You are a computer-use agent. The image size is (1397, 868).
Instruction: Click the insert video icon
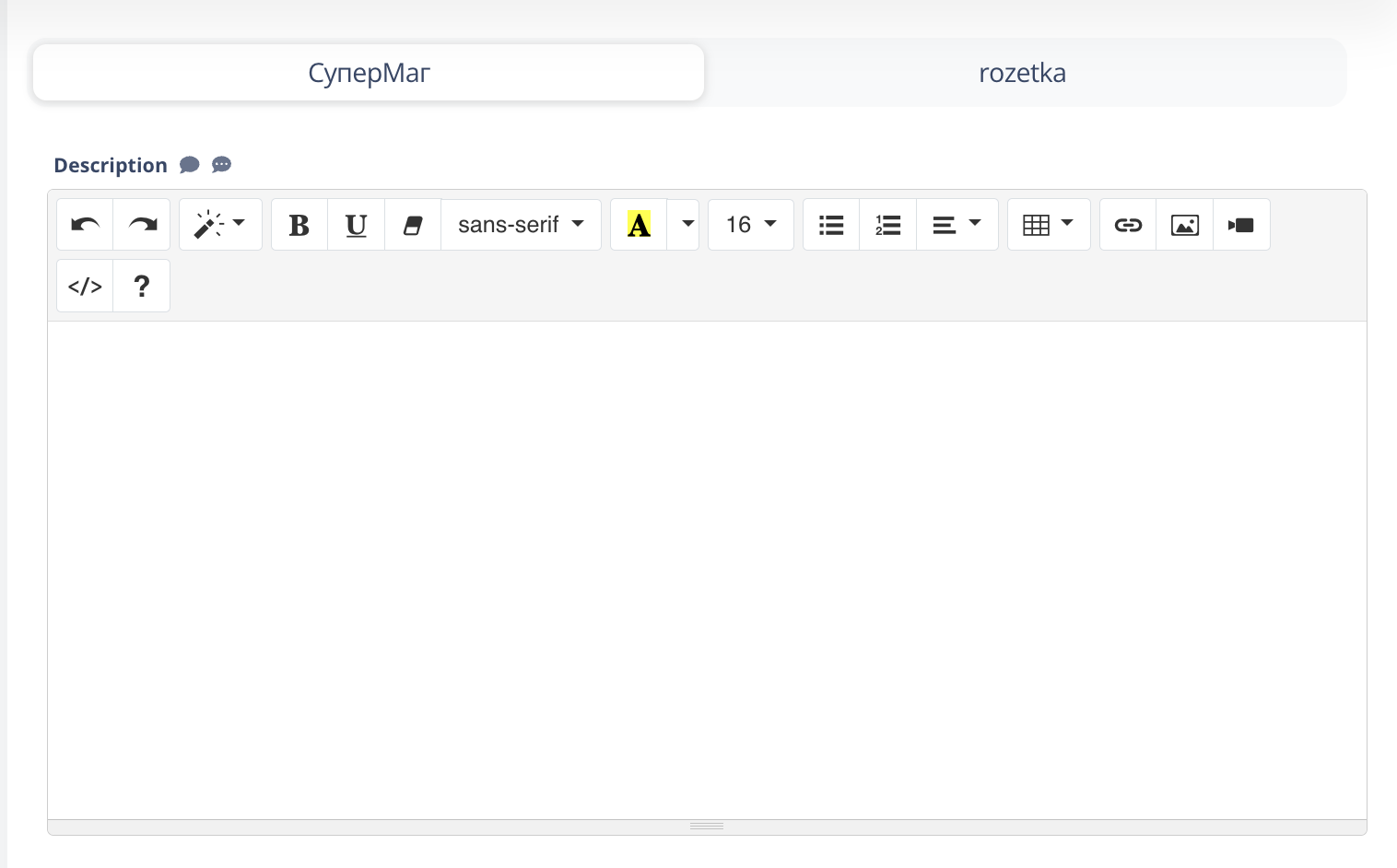[x=1241, y=225]
